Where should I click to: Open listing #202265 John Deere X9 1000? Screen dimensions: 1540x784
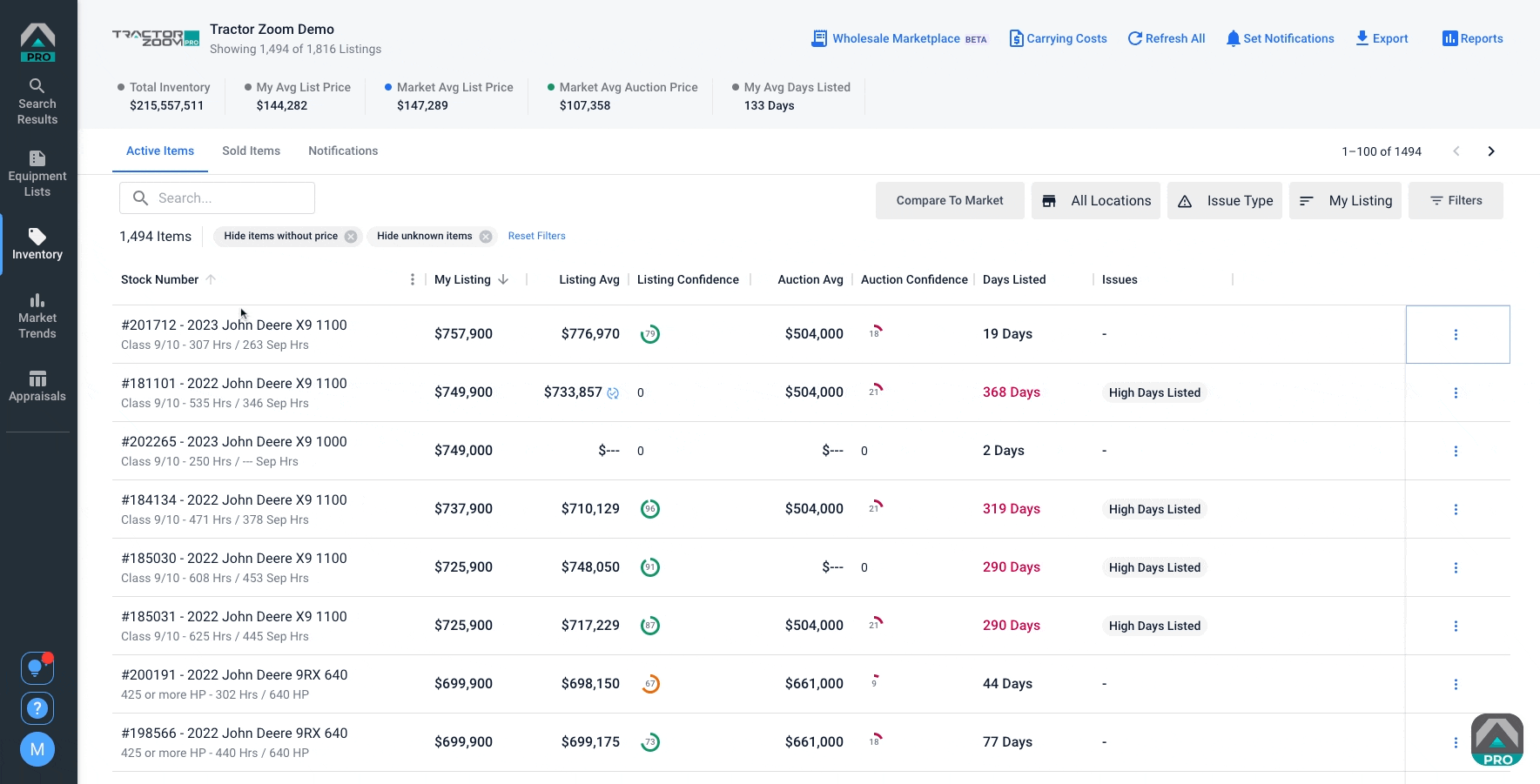(234, 441)
